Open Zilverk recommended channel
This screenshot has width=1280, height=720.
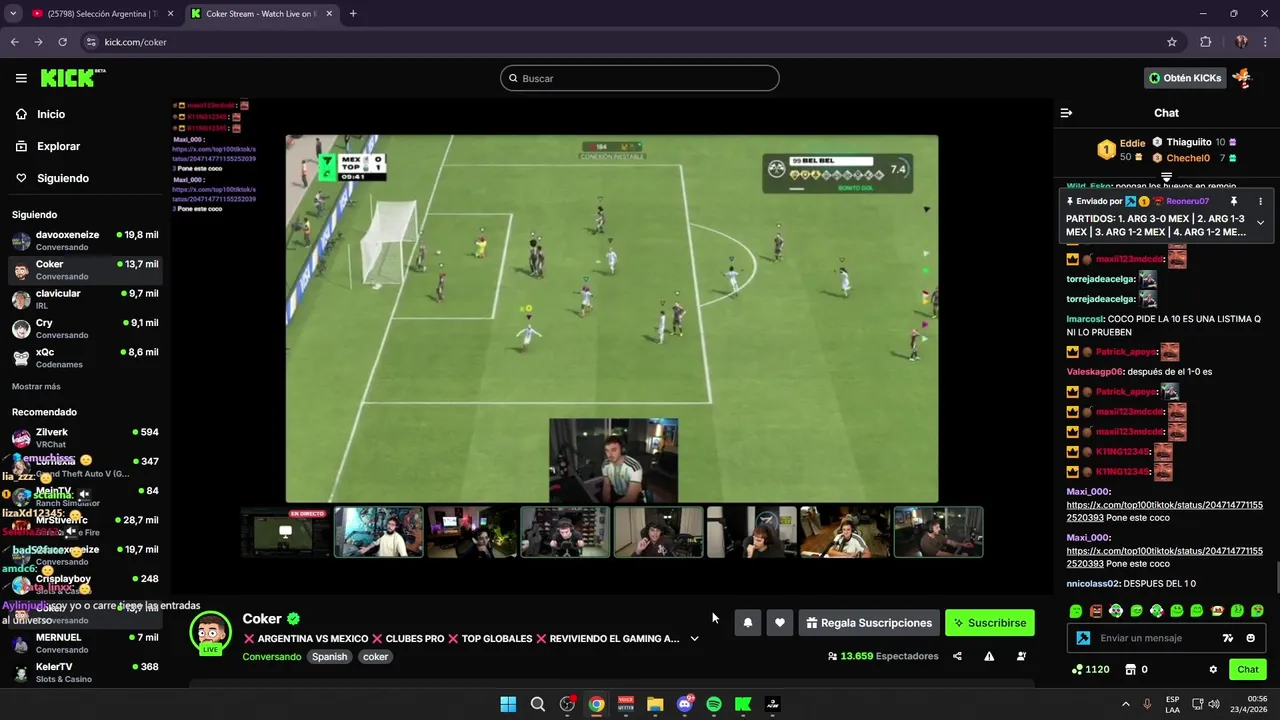click(x=85, y=438)
